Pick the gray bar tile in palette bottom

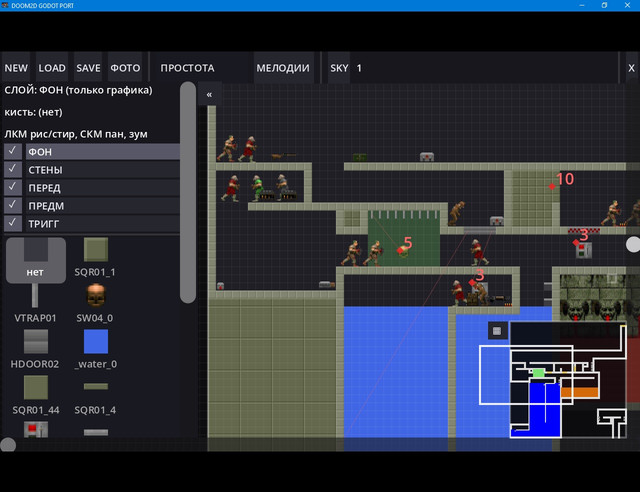(x=96, y=432)
